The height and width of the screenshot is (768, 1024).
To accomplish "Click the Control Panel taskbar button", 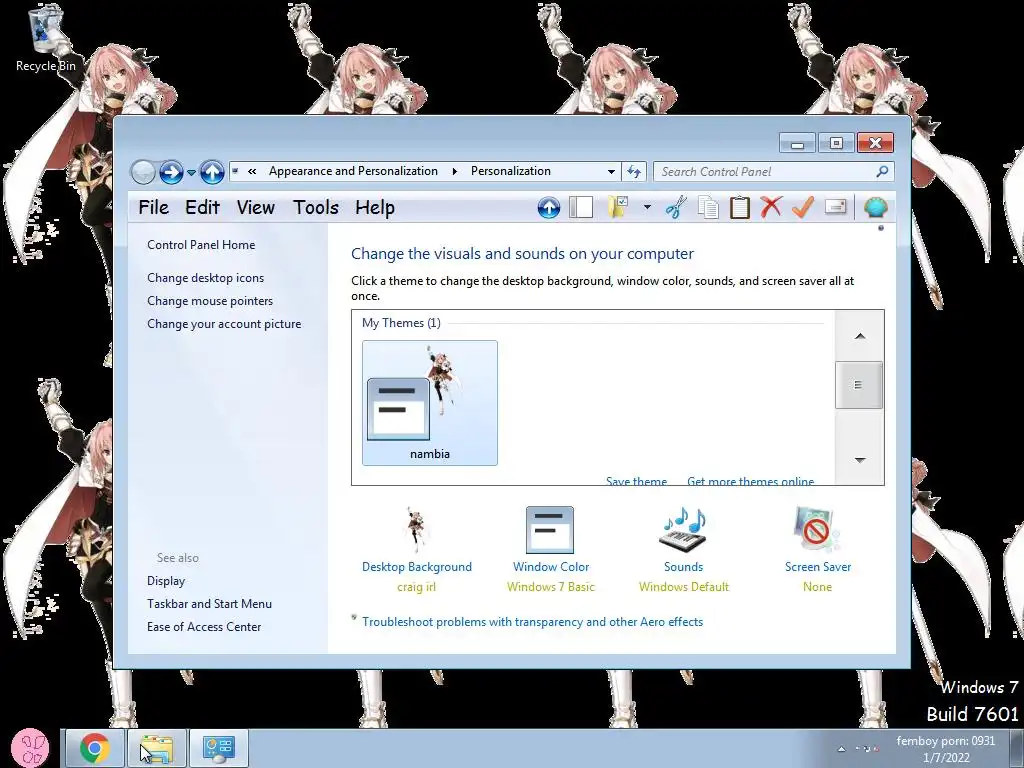I will 219,748.
